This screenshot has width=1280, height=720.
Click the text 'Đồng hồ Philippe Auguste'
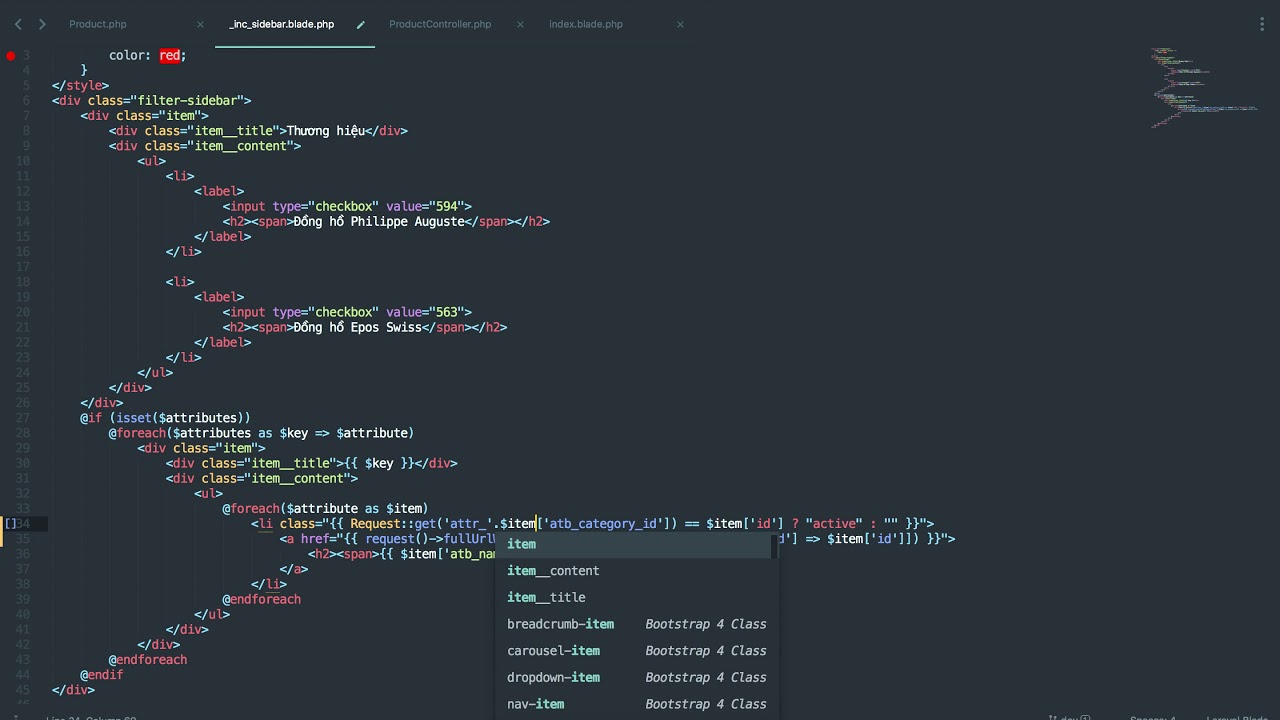click(379, 222)
